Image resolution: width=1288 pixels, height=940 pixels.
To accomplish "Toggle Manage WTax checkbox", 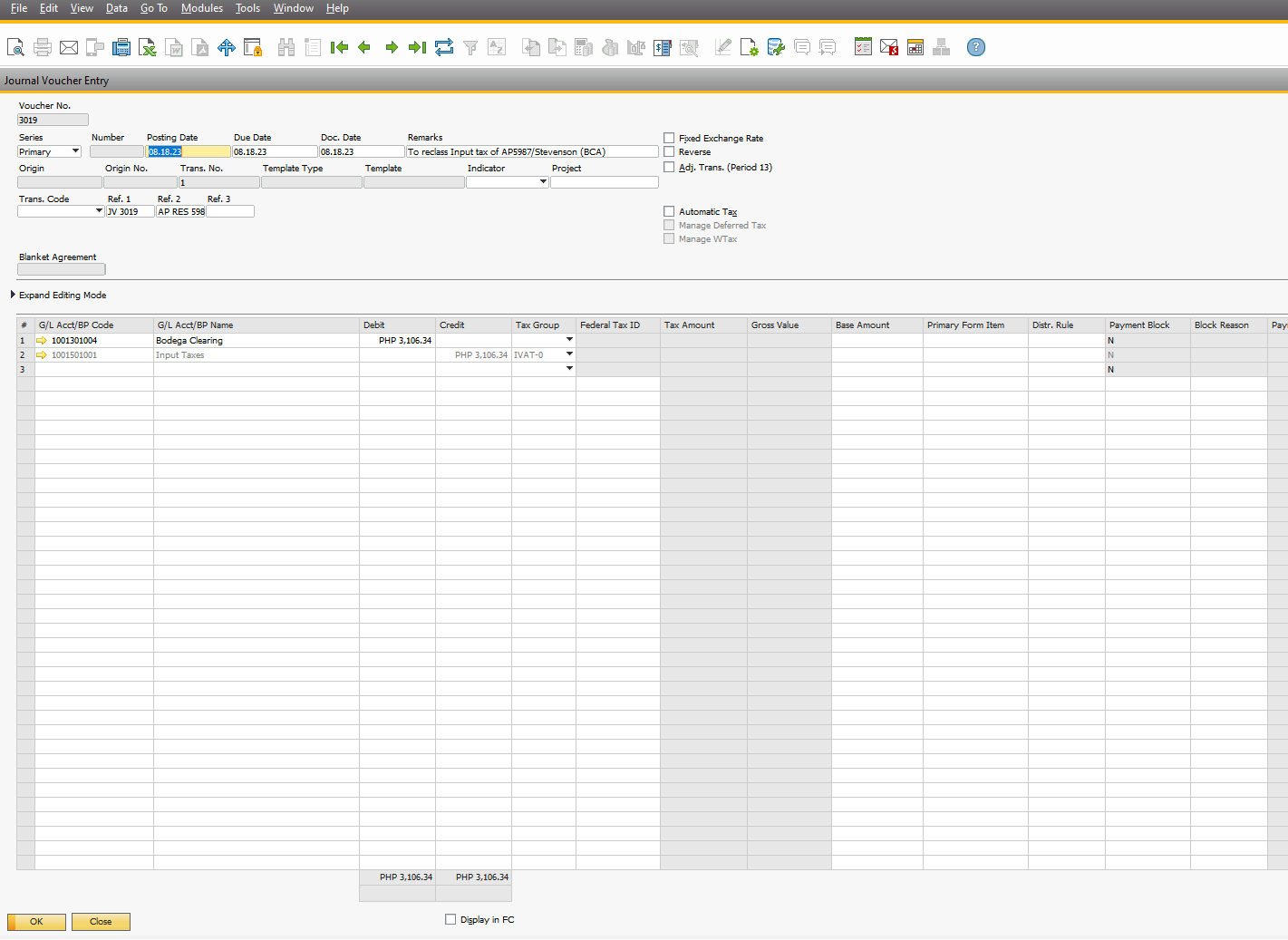I will [x=669, y=238].
